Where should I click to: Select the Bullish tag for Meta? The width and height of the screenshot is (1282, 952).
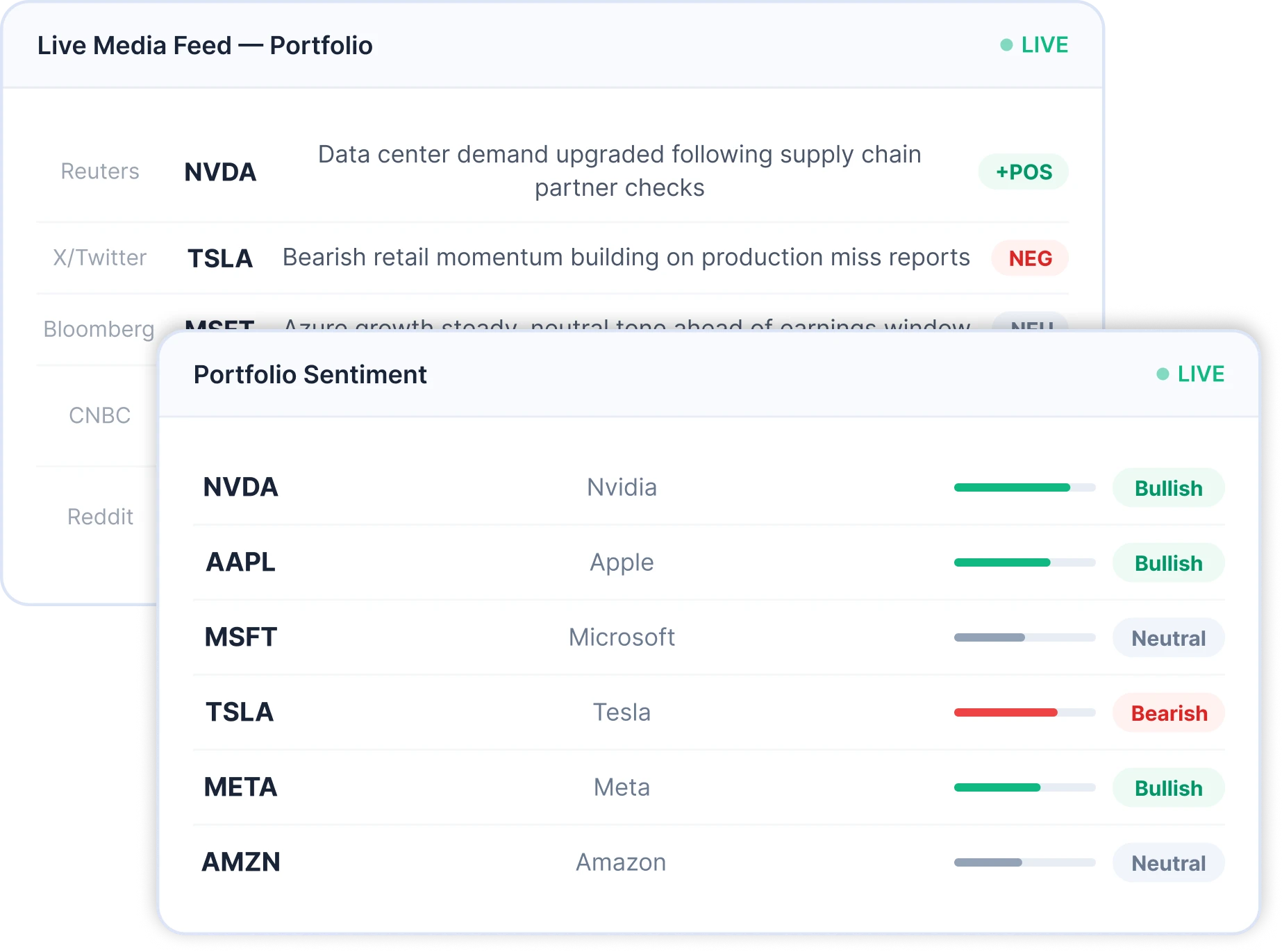click(1168, 788)
